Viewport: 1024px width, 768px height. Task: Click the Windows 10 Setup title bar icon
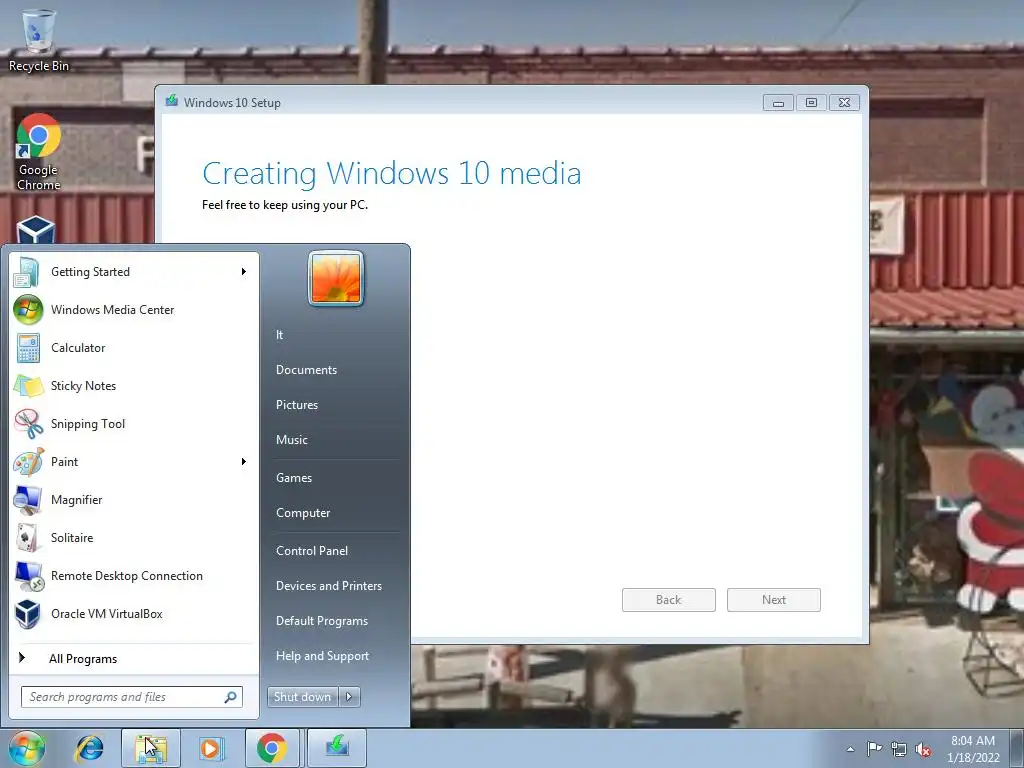[172, 101]
